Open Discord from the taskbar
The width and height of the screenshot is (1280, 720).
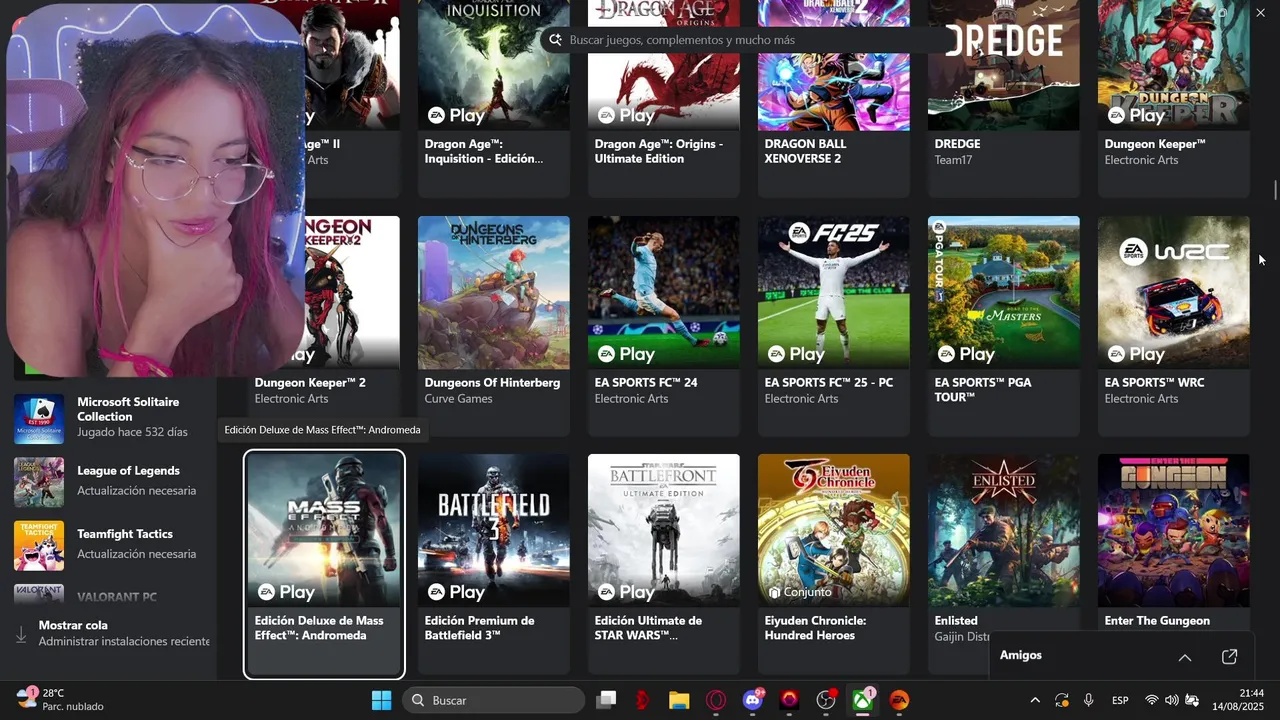(x=753, y=700)
